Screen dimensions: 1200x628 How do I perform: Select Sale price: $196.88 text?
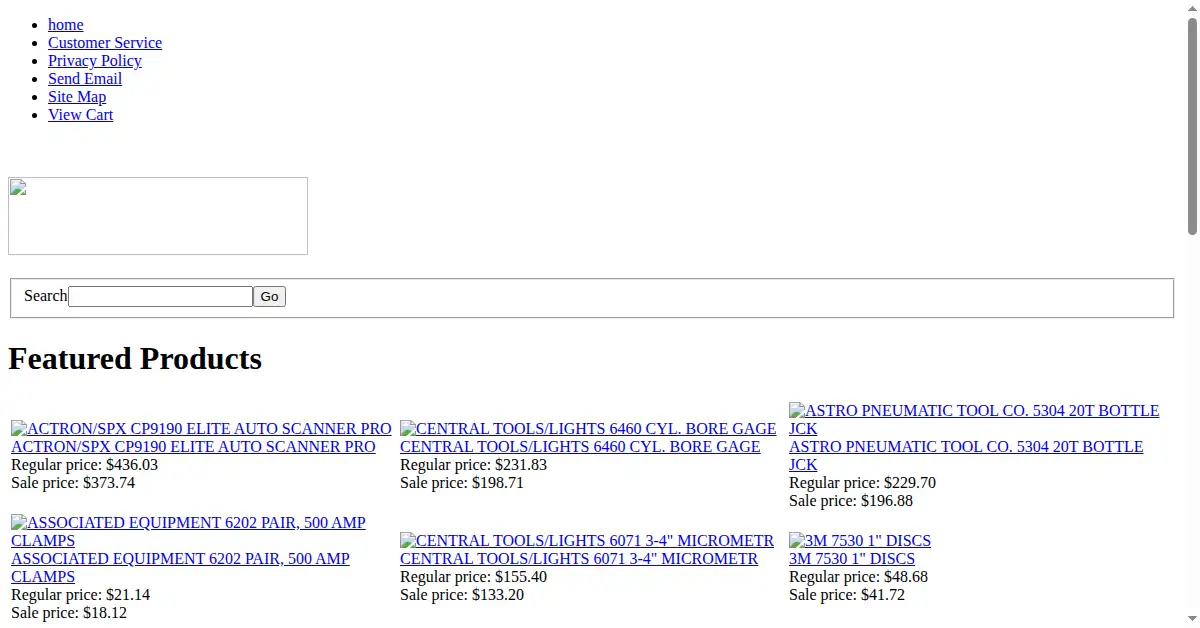point(851,501)
